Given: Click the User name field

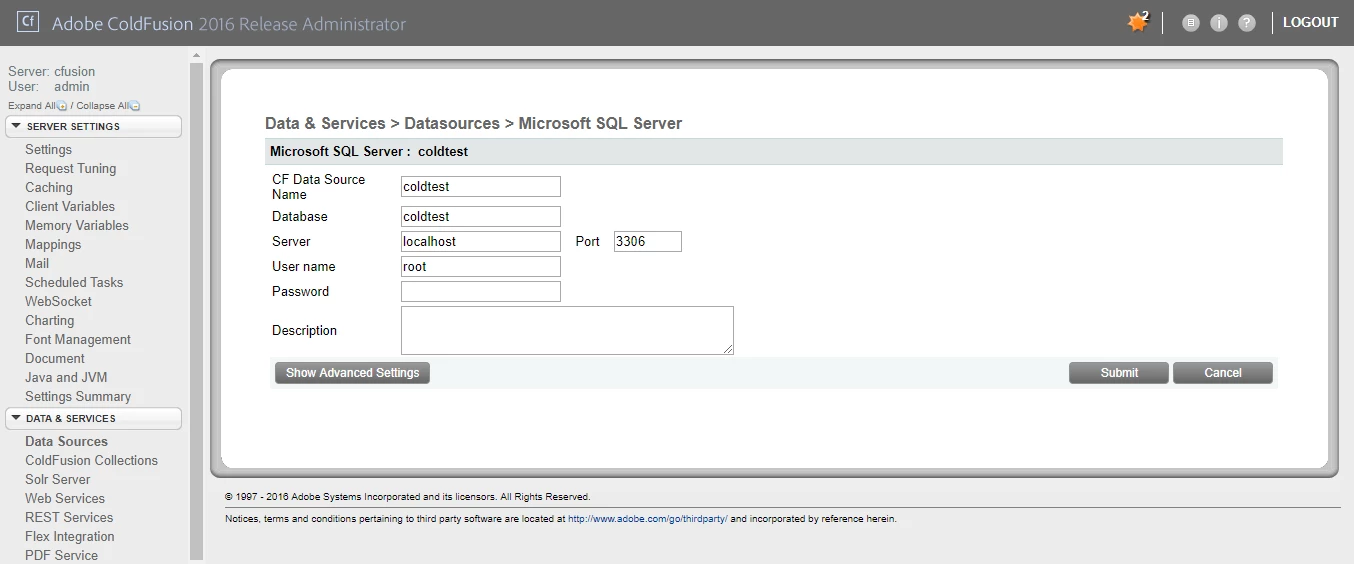Looking at the screenshot, I should (481, 266).
